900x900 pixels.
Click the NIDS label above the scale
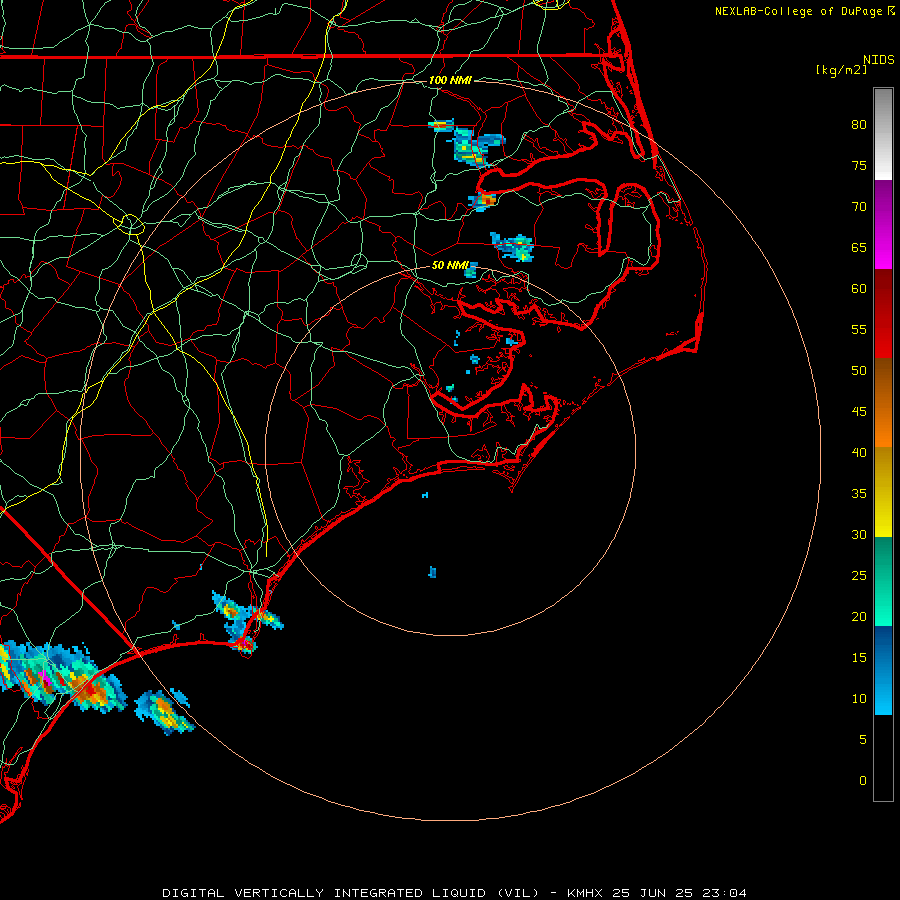point(878,59)
